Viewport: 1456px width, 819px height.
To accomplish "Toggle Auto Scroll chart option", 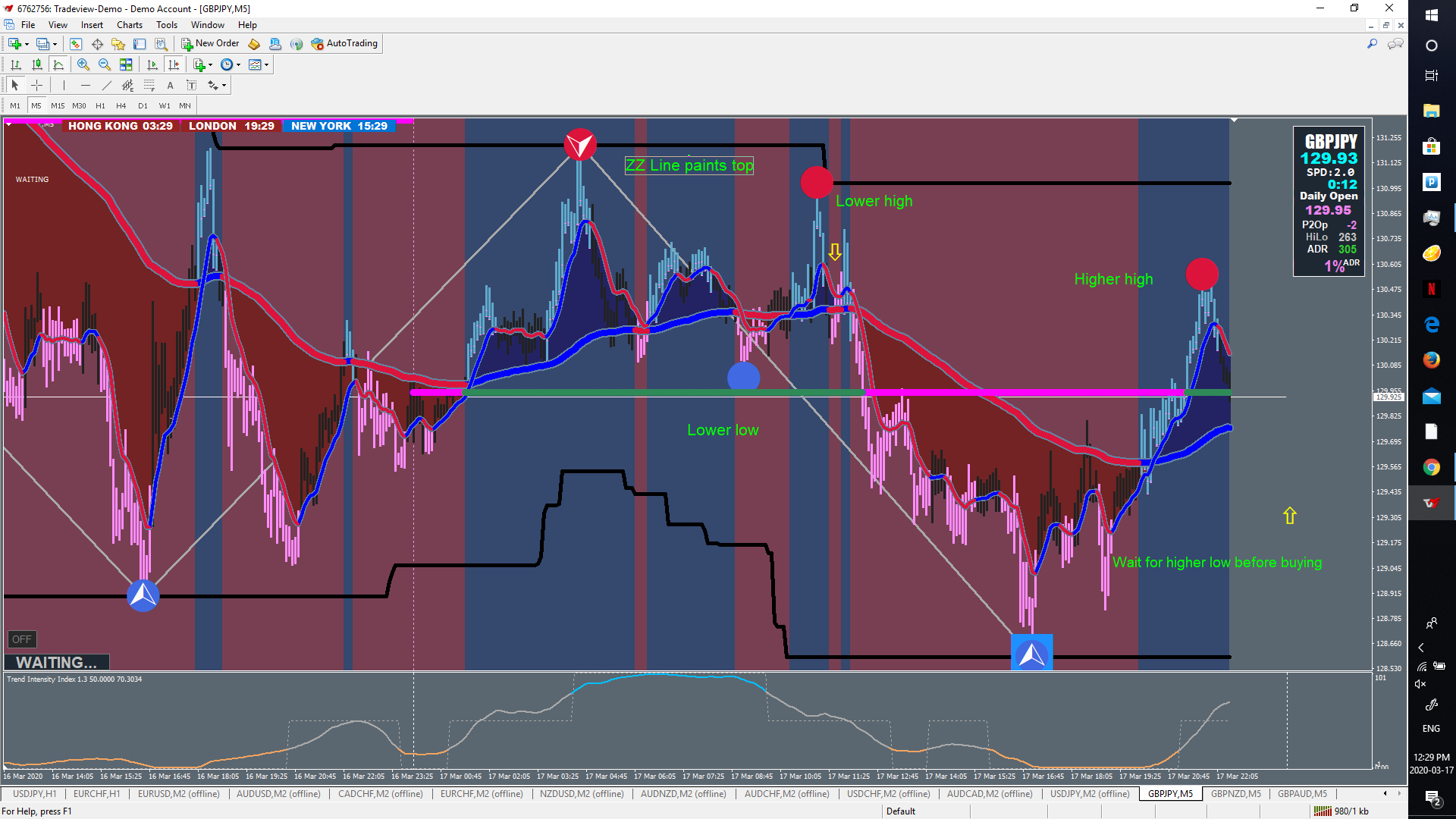I will pos(152,64).
